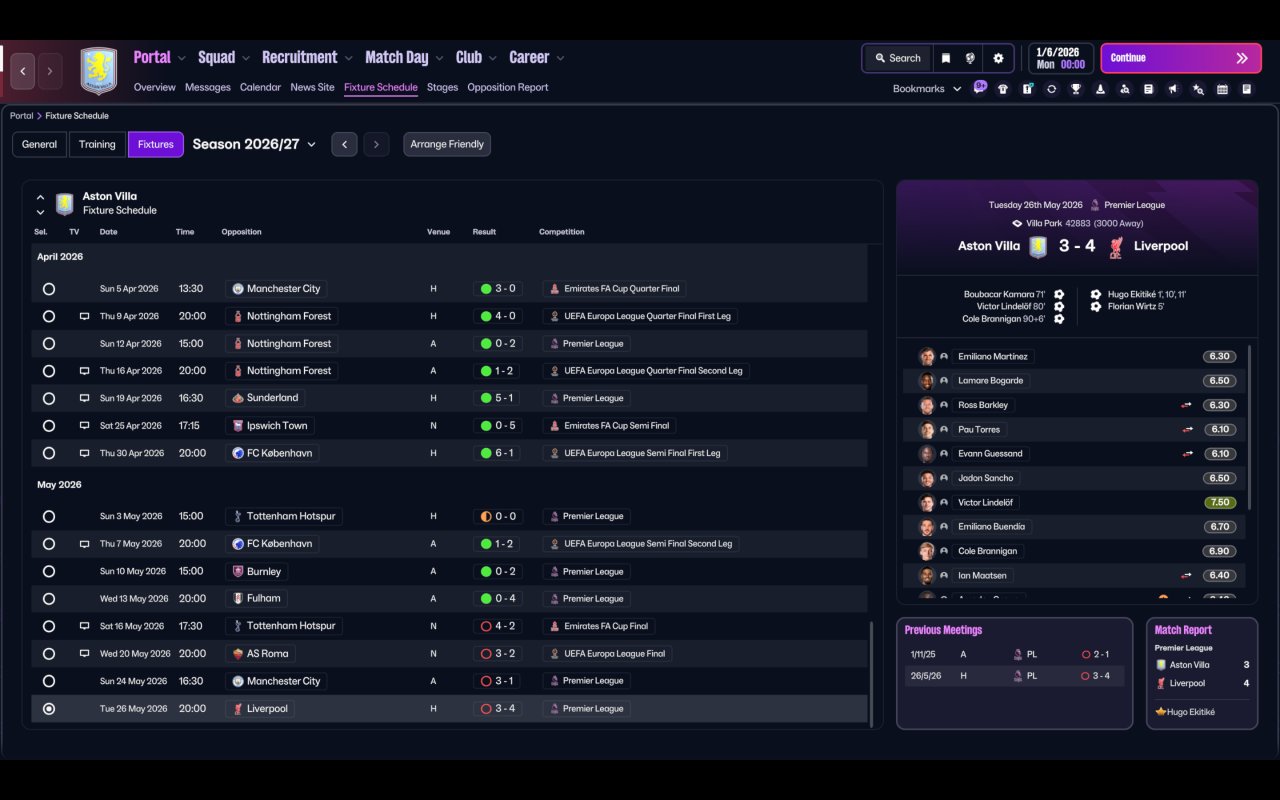Click Victor Lindelöf's face portrait in ratings list
The height and width of the screenshot is (800, 1280).
tap(927, 503)
